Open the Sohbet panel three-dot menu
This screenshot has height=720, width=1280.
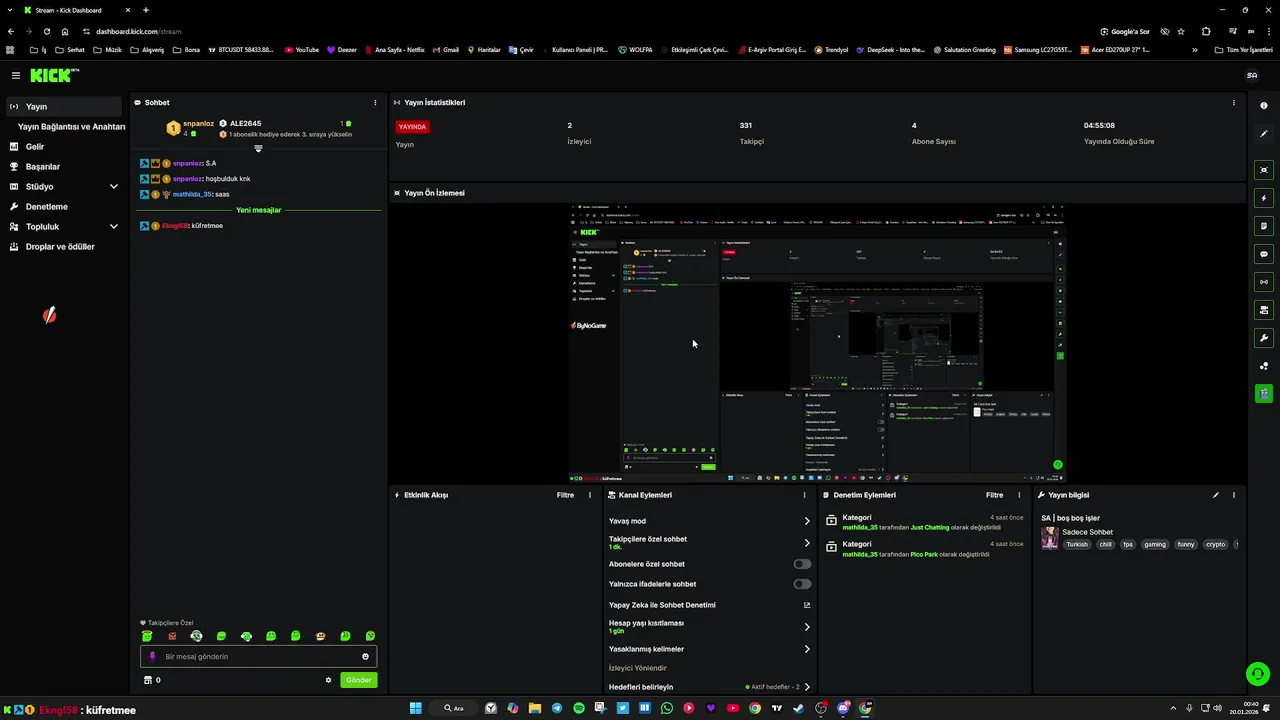point(375,102)
